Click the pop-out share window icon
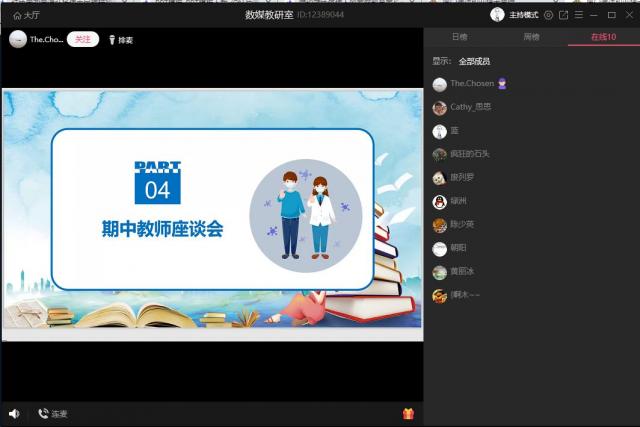 (563, 15)
